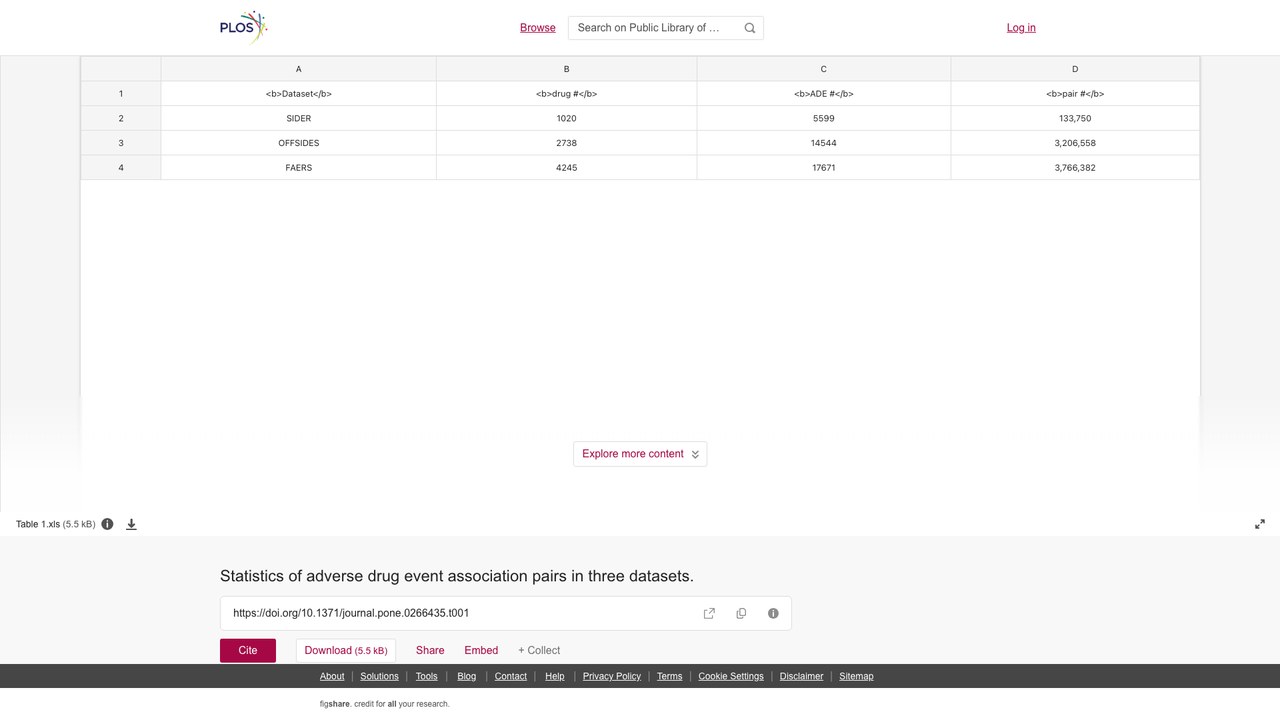The image size is (1280, 720).
Task: Open fullscreen view of the table
Action: pyautogui.click(x=1260, y=524)
